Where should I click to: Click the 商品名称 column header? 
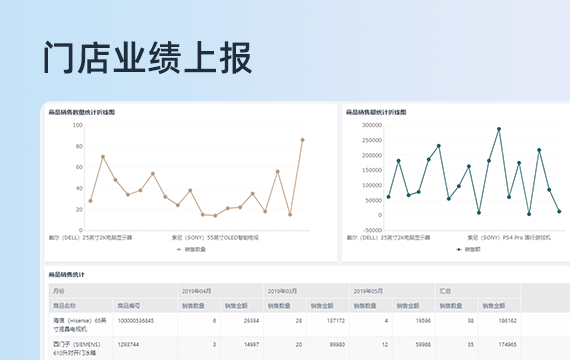(81, 305)
